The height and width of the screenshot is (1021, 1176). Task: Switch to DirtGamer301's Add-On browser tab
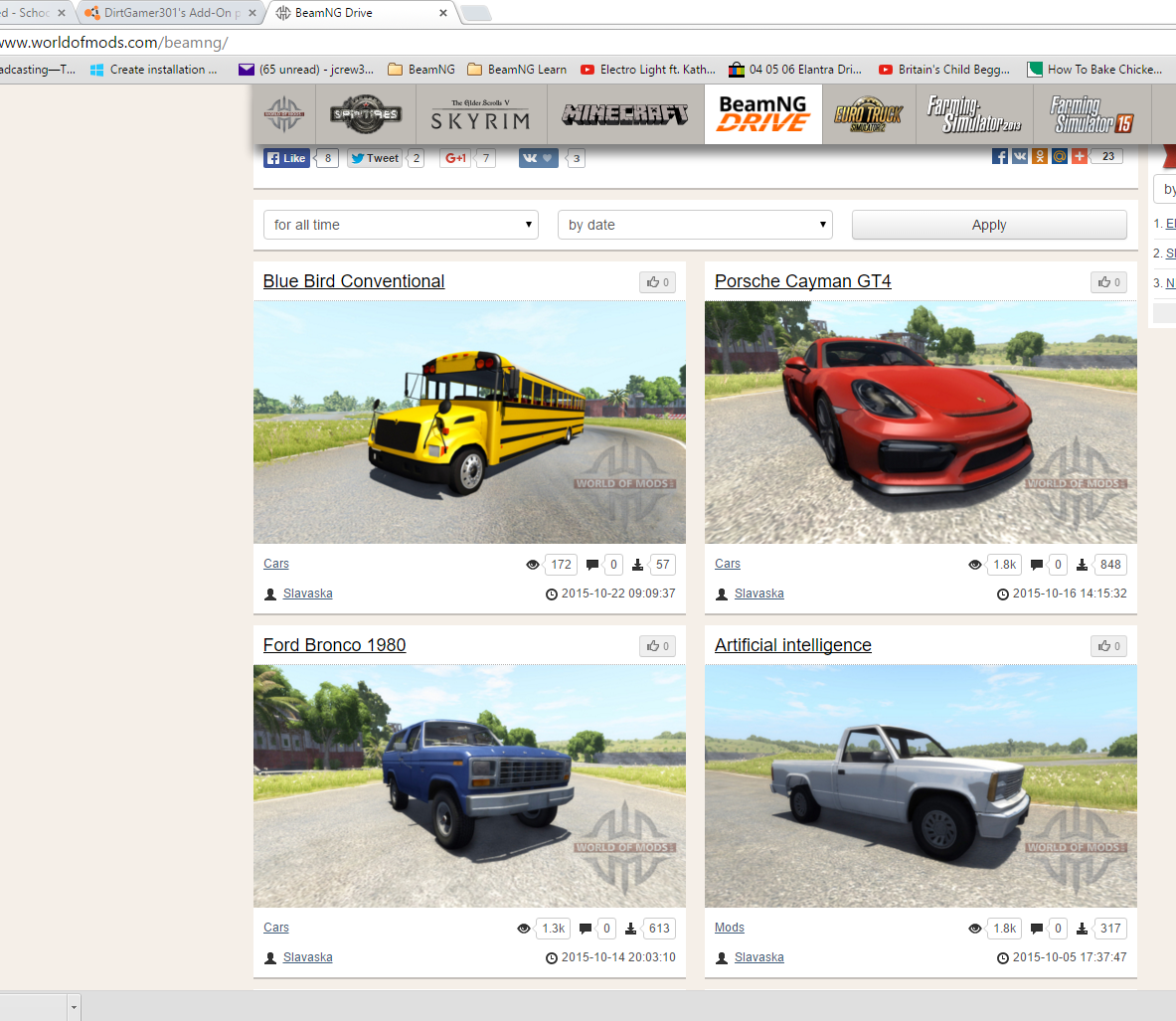pos(171,13)
